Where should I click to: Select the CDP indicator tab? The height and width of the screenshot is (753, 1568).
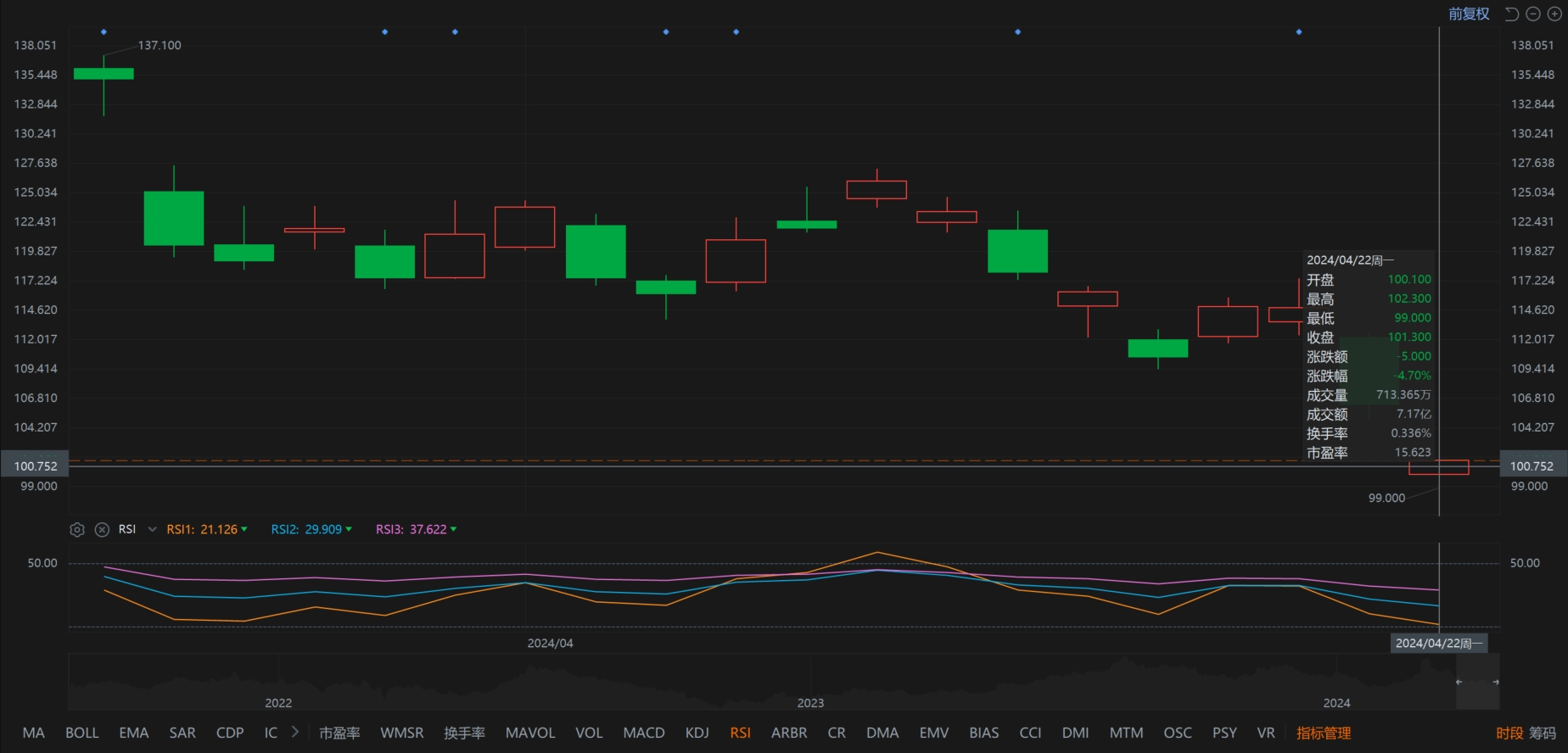click(x=230, y=733)
